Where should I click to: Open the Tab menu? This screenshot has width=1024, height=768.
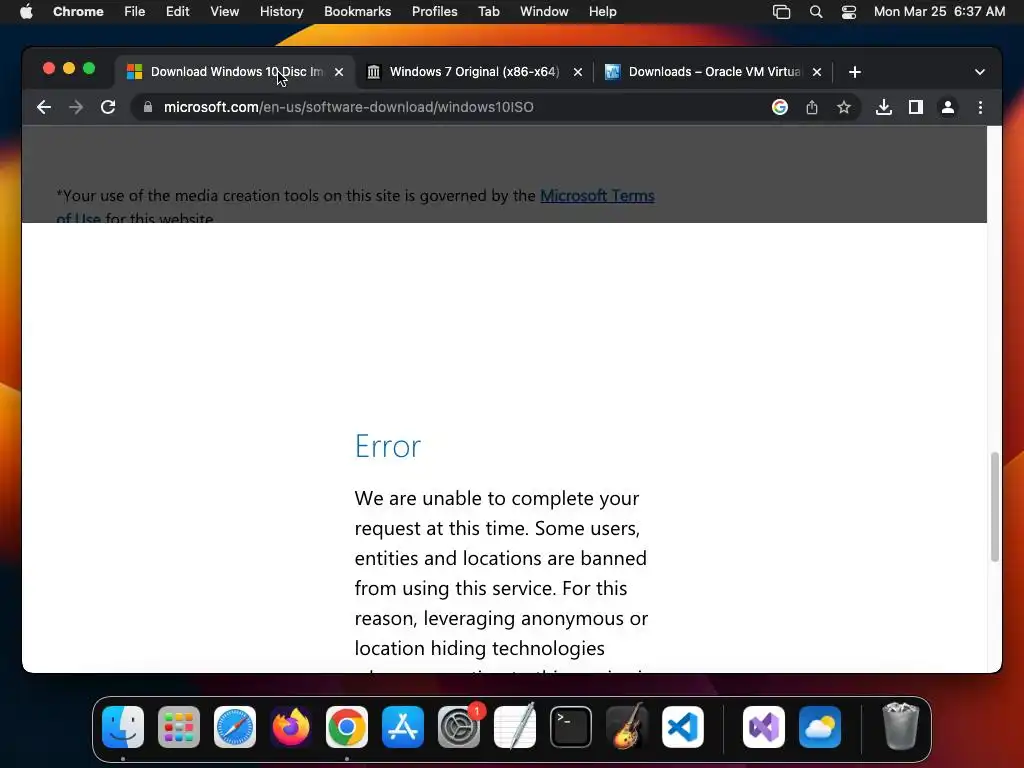[x=488, y=12]
